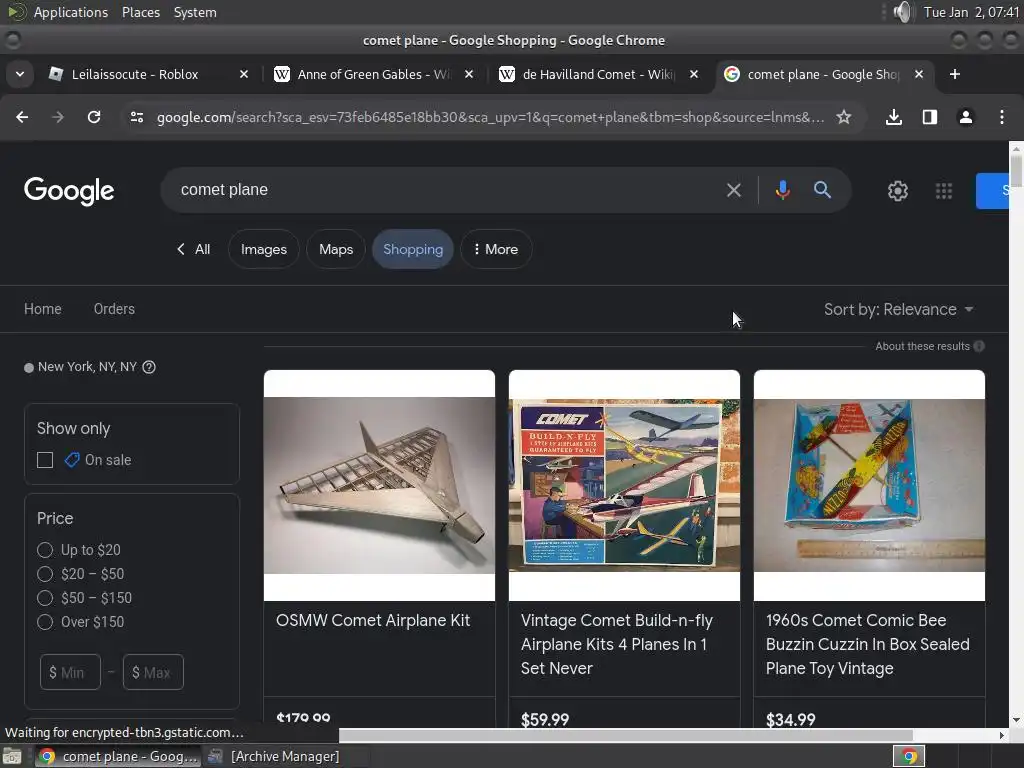Go back to the previous page
Viewport: 1024px width, 768px height.
point(22,117)
